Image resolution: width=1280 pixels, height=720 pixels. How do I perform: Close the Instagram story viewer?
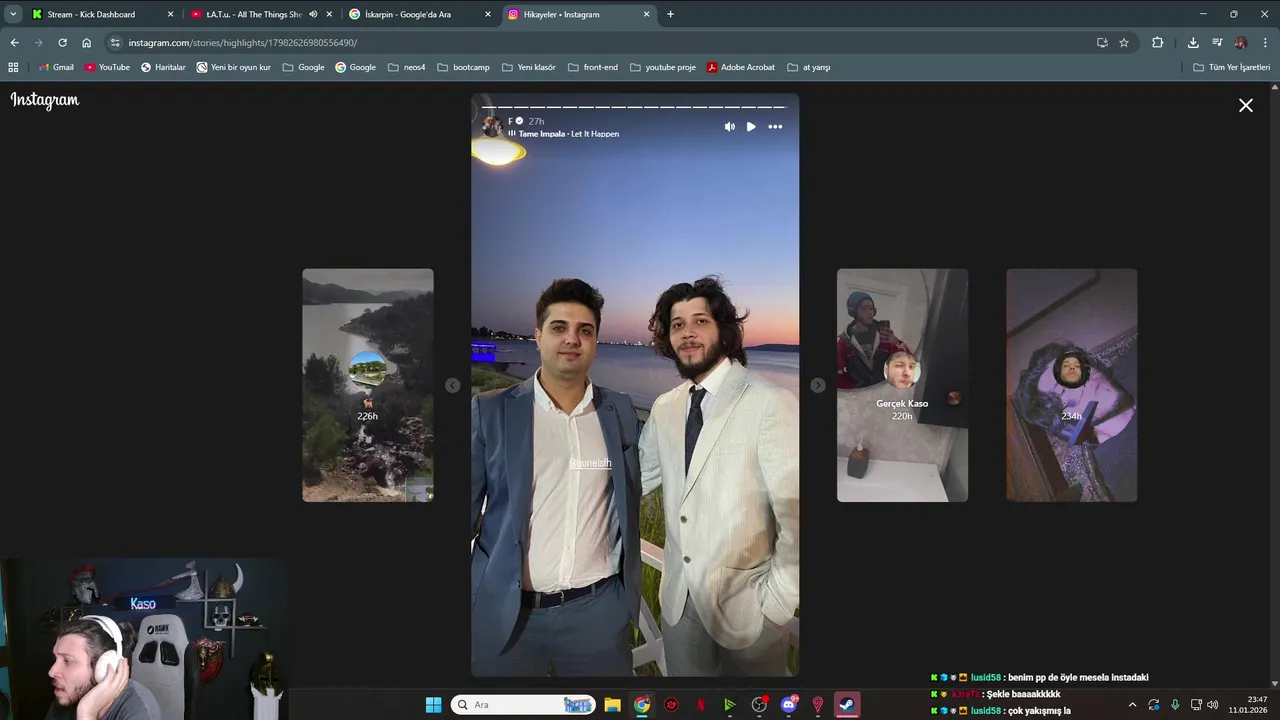[1246, 105]
